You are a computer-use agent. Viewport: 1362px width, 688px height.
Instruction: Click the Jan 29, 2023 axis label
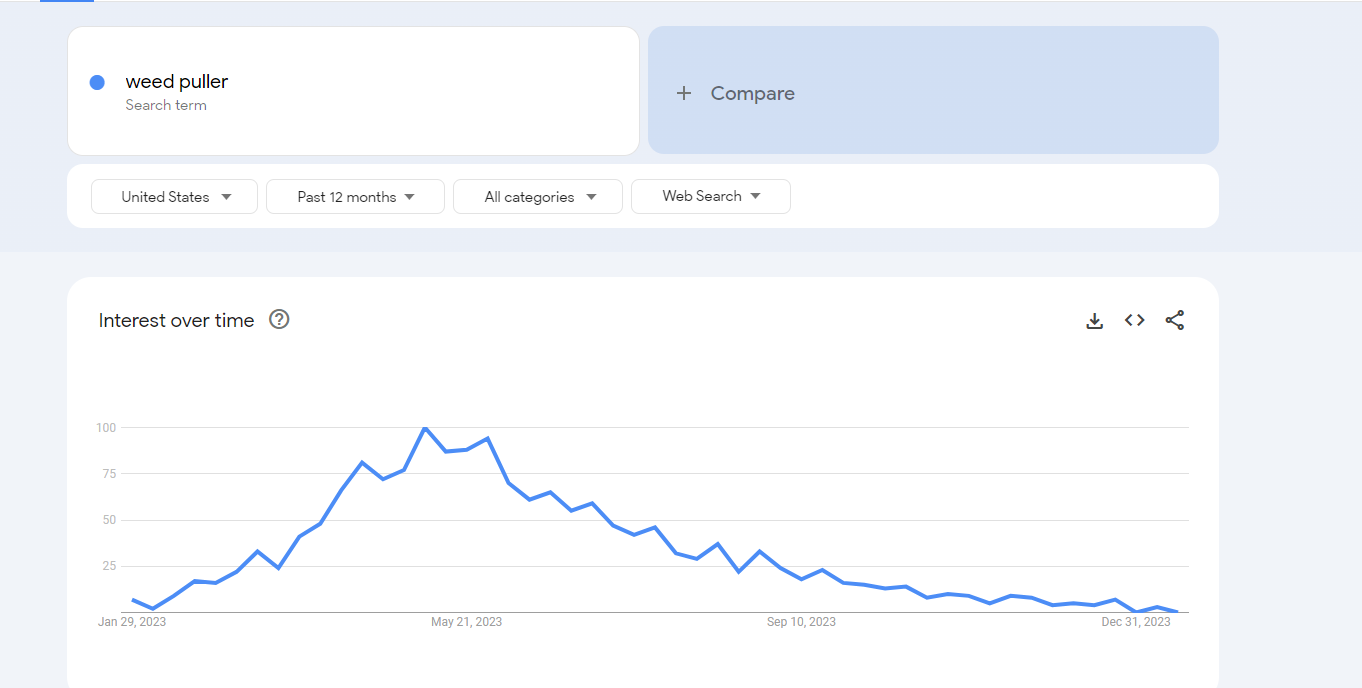click(x=132, y=622)
